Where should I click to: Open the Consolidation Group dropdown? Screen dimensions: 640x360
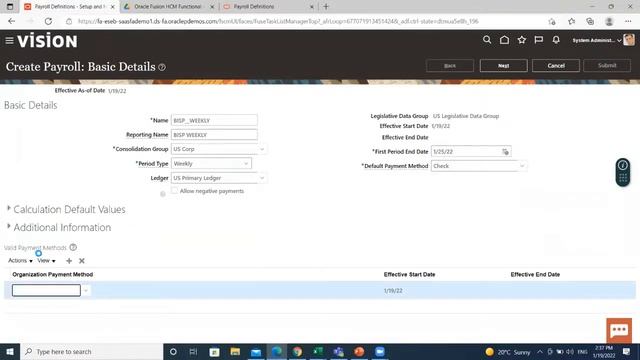coord(262,149)
